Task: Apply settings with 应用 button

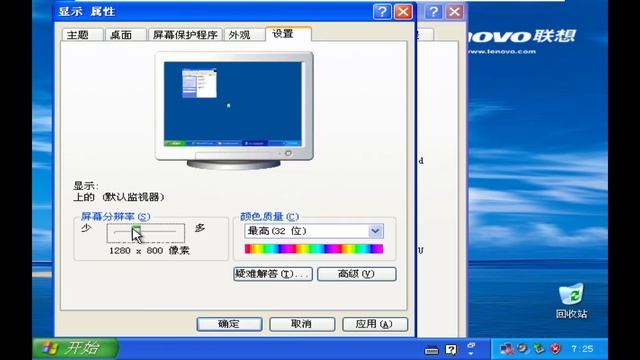Action: 375,324
